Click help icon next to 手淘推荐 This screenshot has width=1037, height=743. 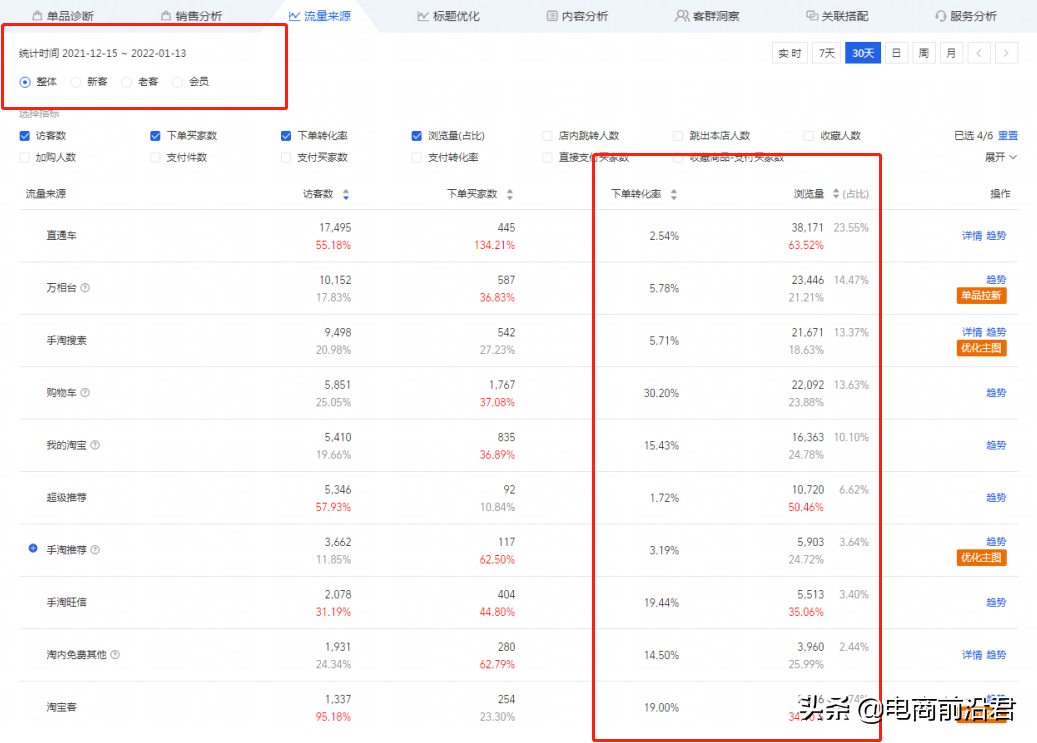[95, 550]
